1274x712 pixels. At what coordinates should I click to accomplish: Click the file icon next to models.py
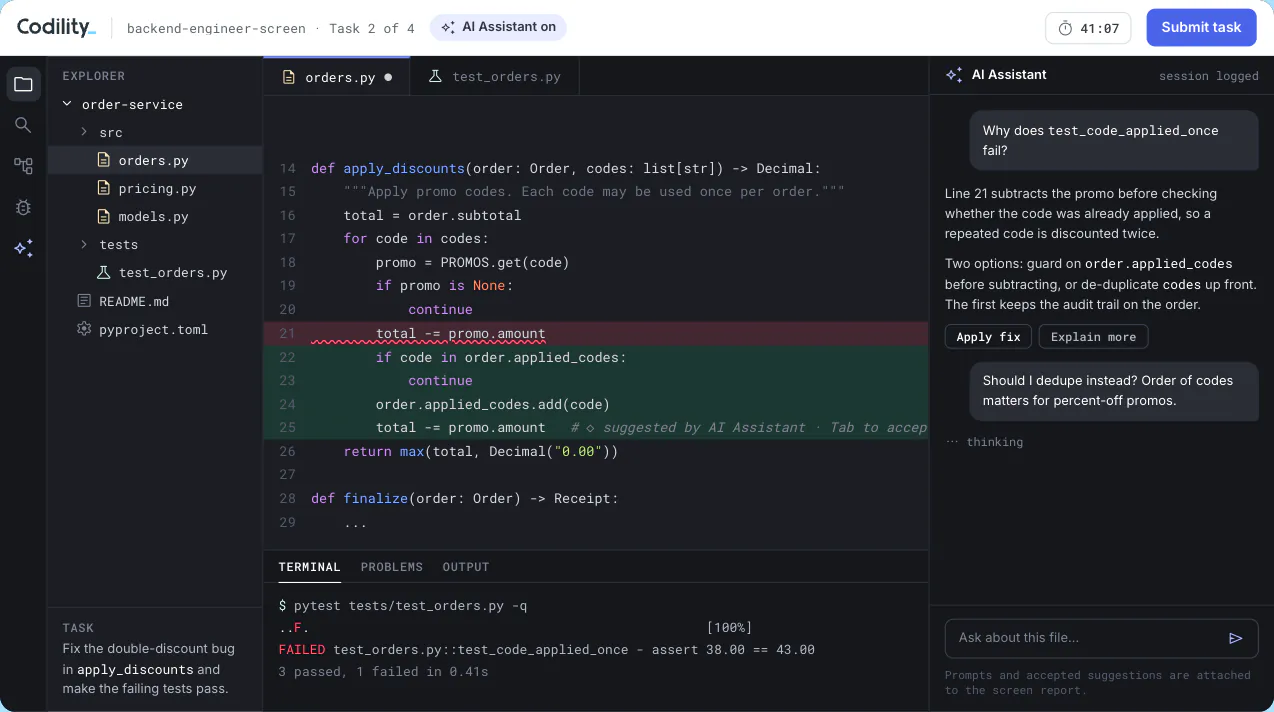[x=103, y=216]
